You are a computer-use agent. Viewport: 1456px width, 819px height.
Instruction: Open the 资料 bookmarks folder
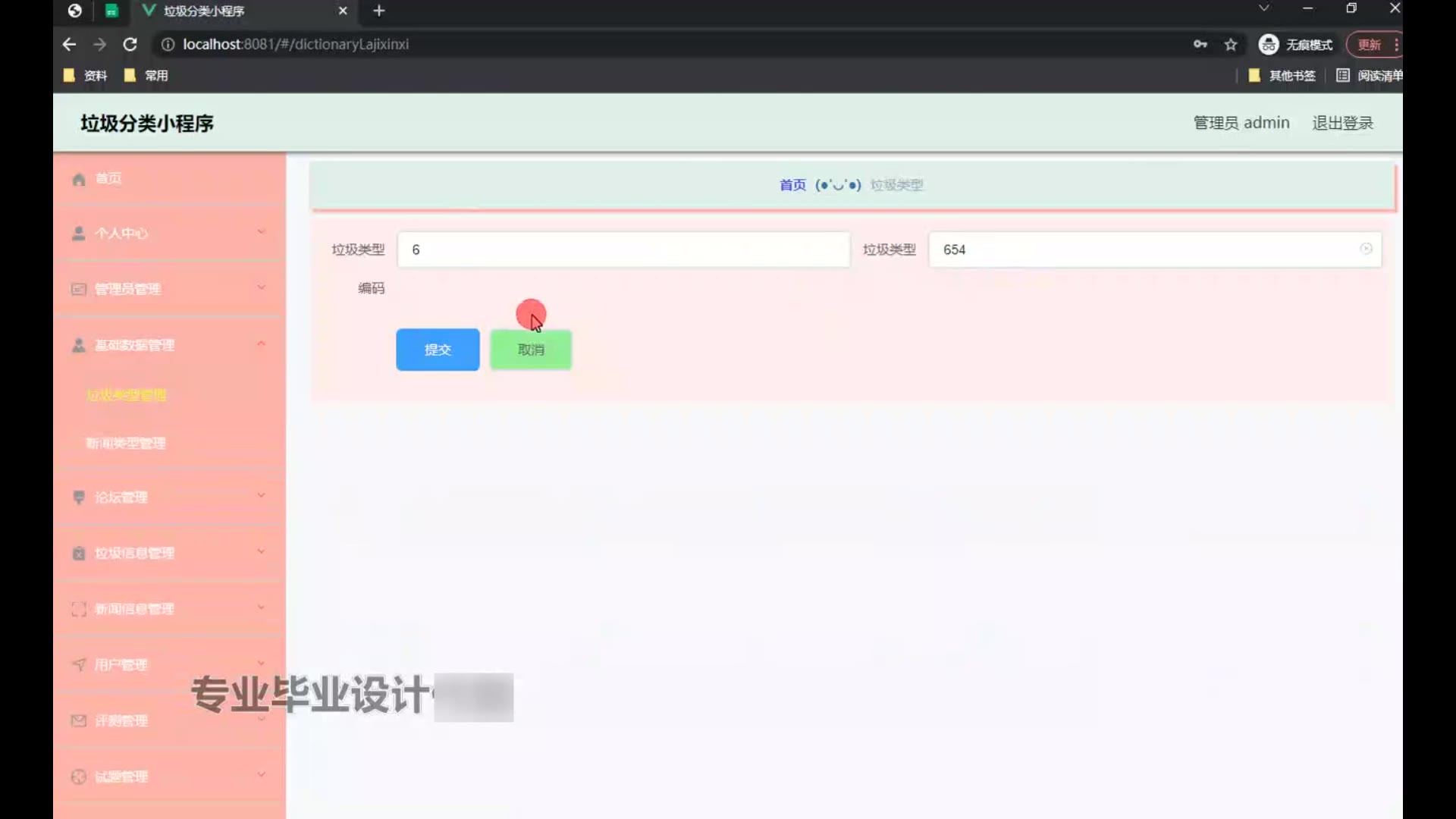(x=85, y=75)
